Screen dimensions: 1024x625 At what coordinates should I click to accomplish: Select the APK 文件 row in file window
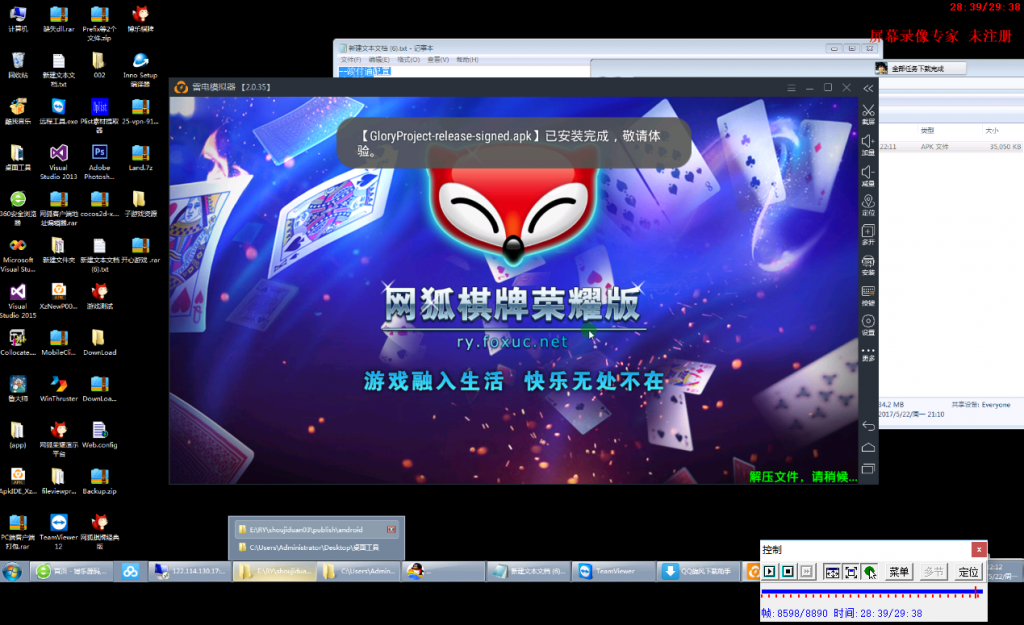(950, 147)
